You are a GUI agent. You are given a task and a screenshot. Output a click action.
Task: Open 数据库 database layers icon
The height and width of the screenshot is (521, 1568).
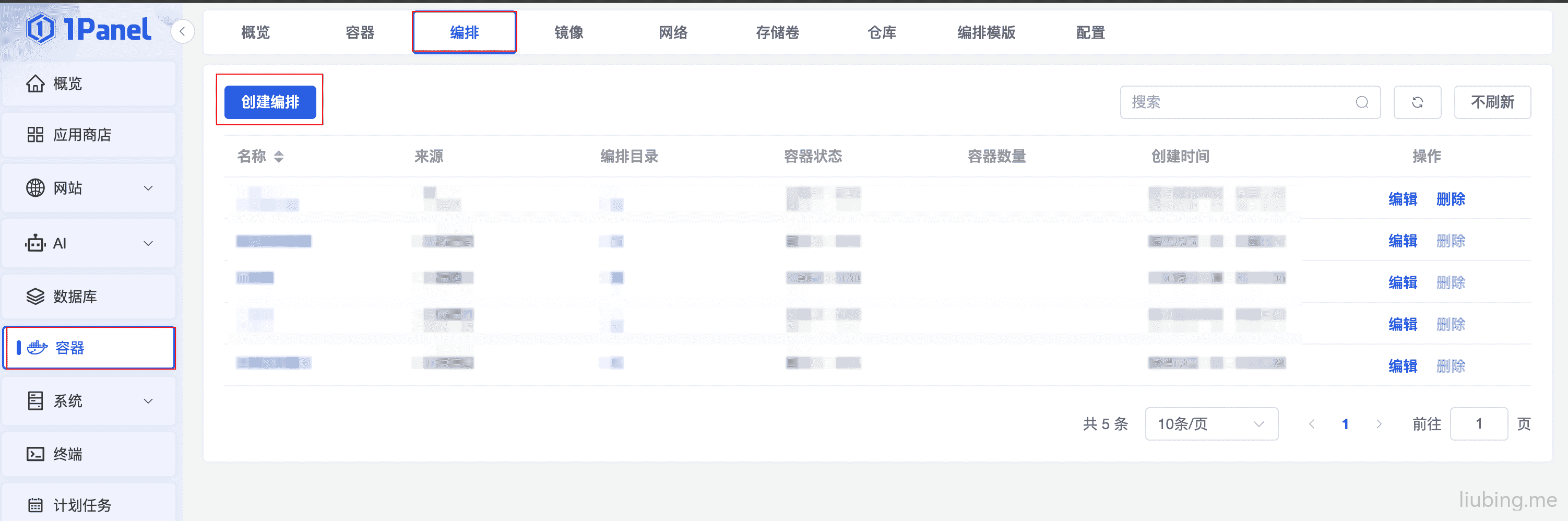click(x=35, y=297)
